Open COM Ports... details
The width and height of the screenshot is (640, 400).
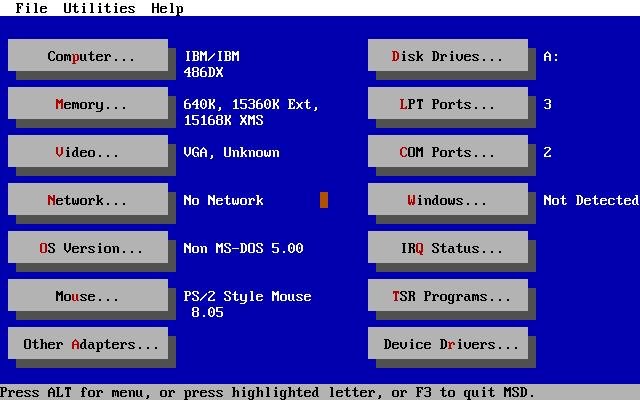[448, 151]
